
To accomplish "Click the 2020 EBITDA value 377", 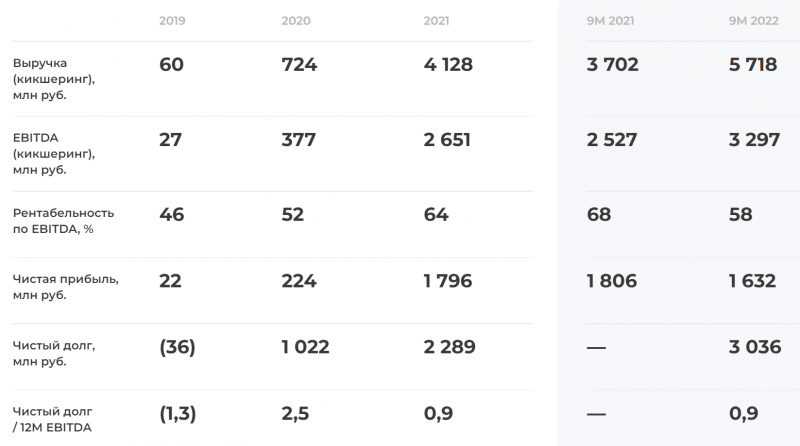I will click(298, 140).
